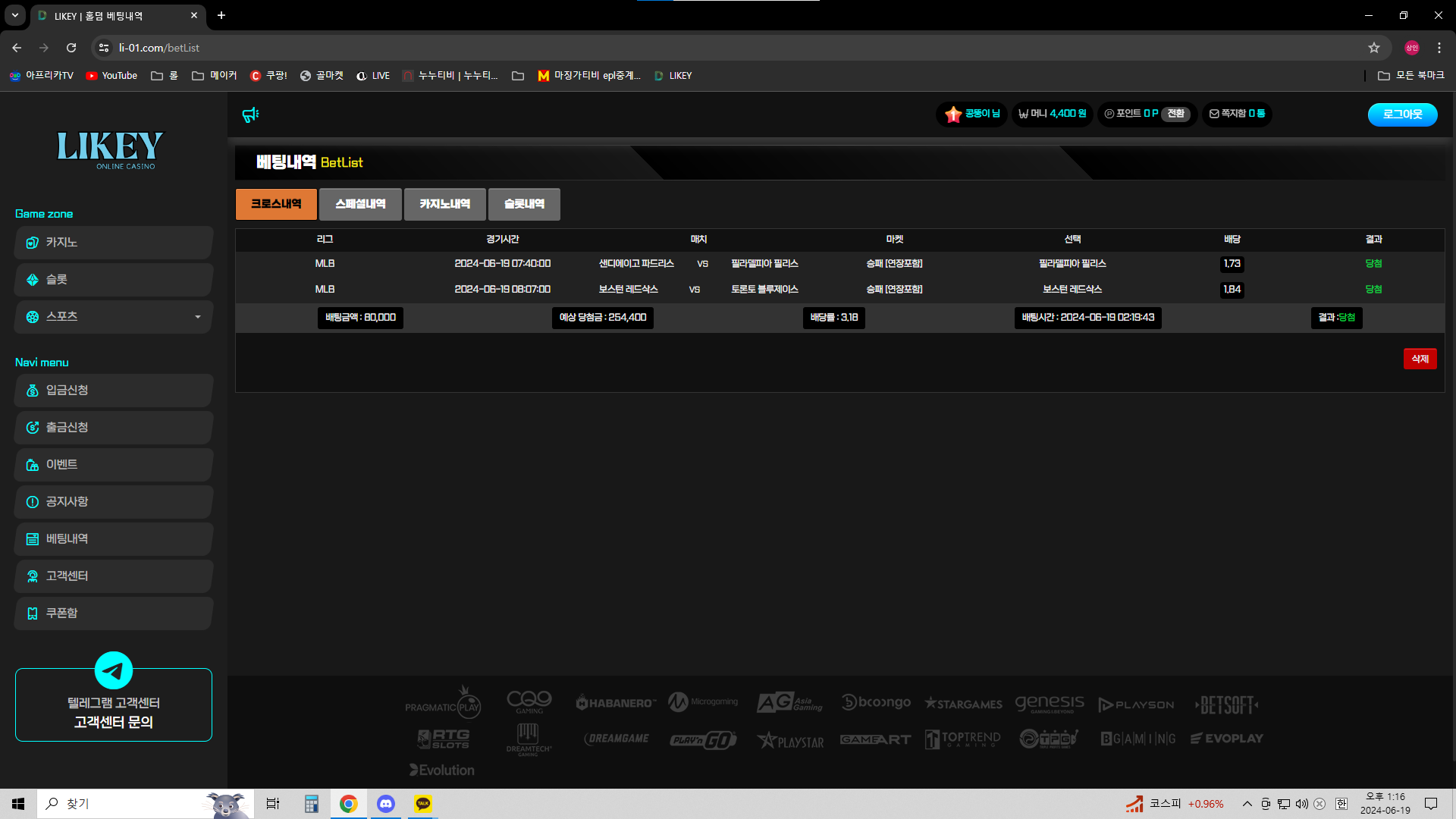Open Discord from the taskbar
The image size is (1456, 819).
[x=386, y=804]
